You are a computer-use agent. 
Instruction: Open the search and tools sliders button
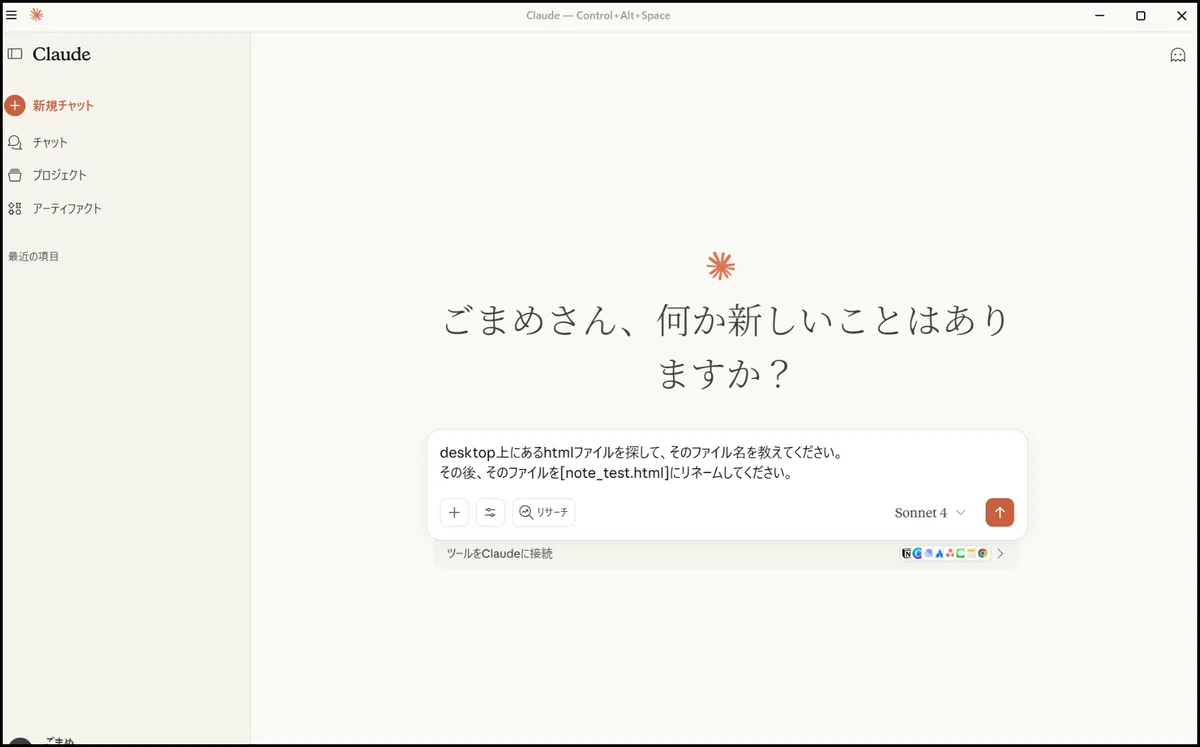[490, 512]
